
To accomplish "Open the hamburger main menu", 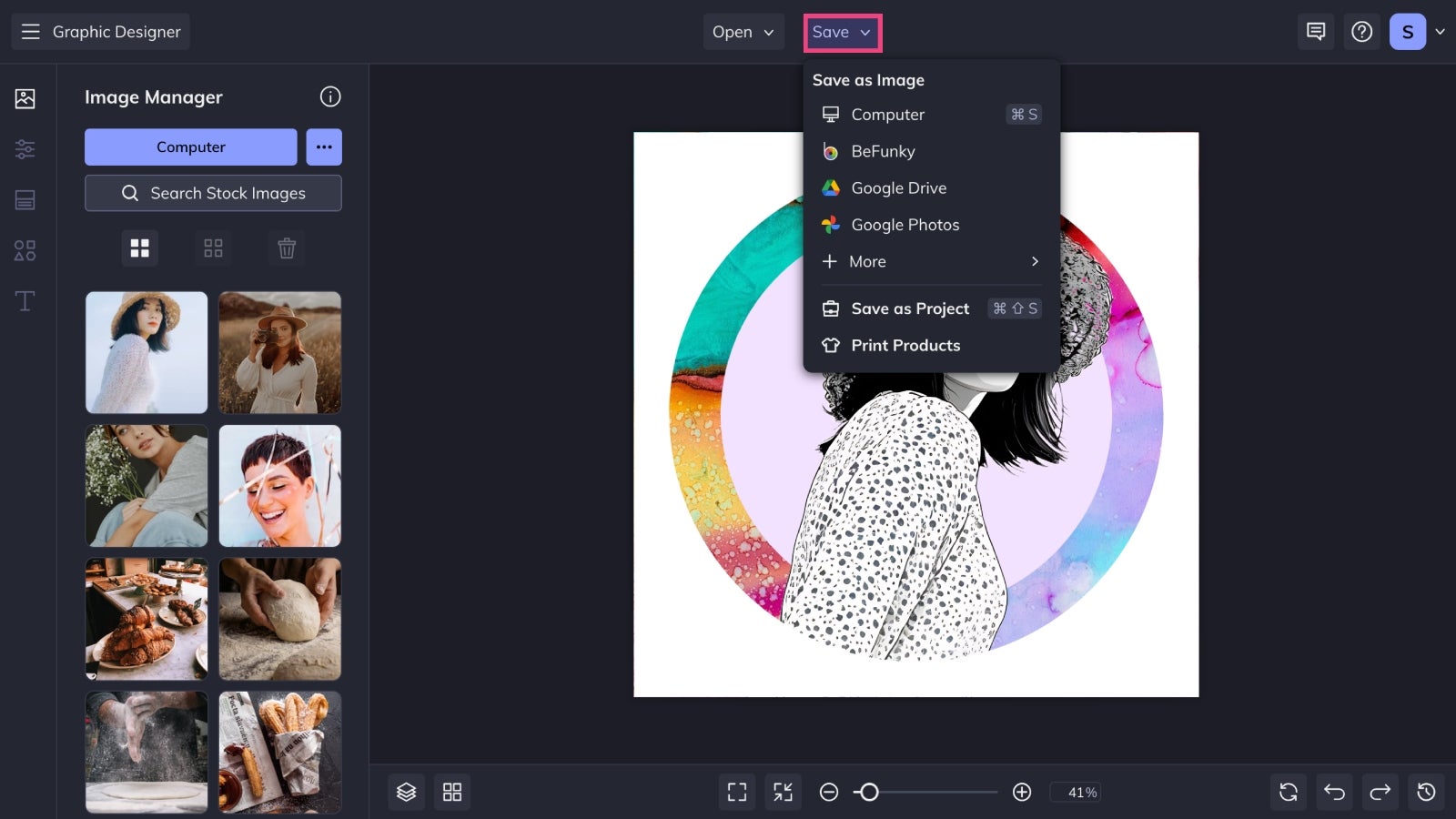I will [30, 32].
